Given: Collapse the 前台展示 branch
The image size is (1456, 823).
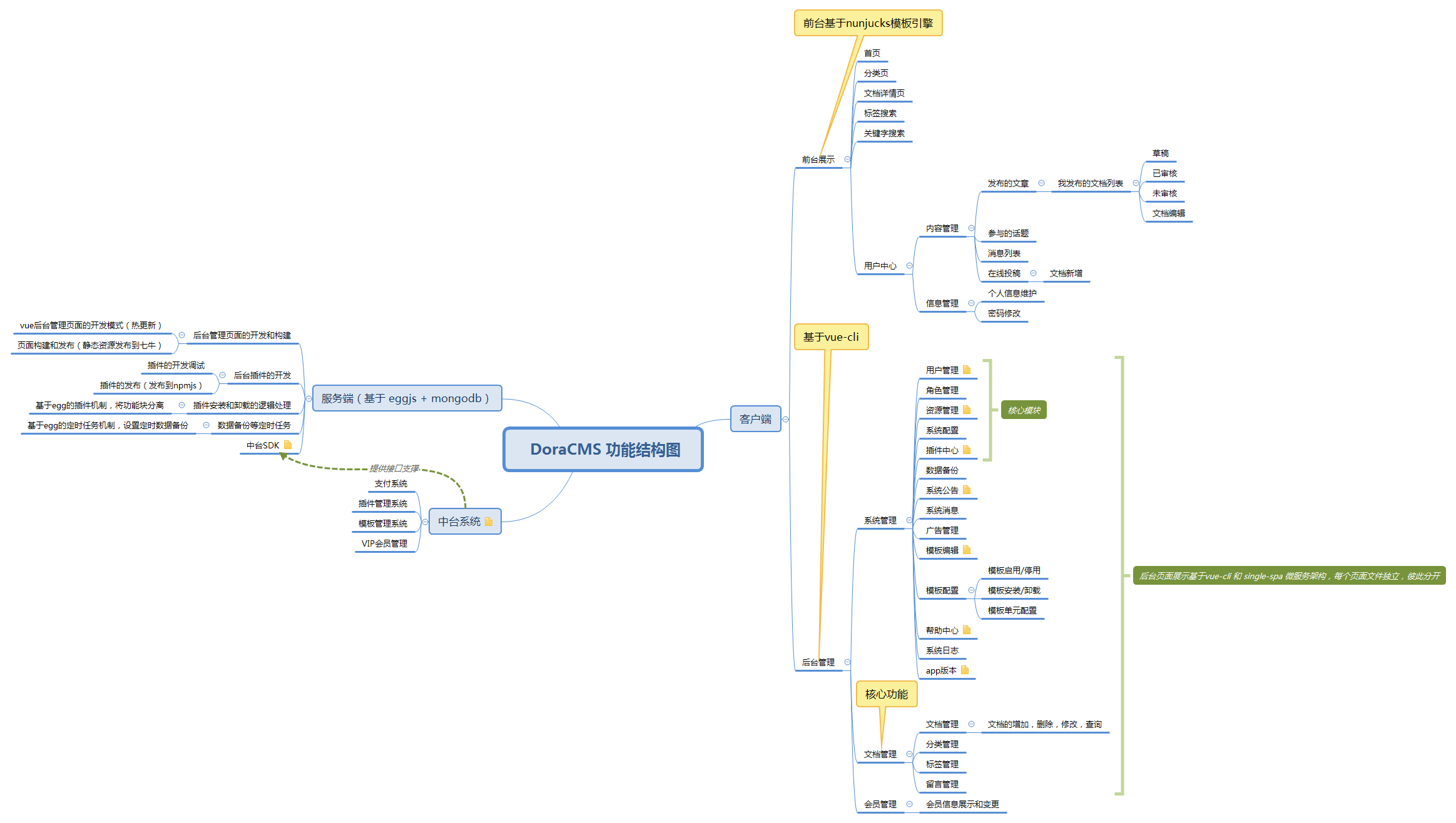Looking at the screenshot, I should [x=847, y=159].
